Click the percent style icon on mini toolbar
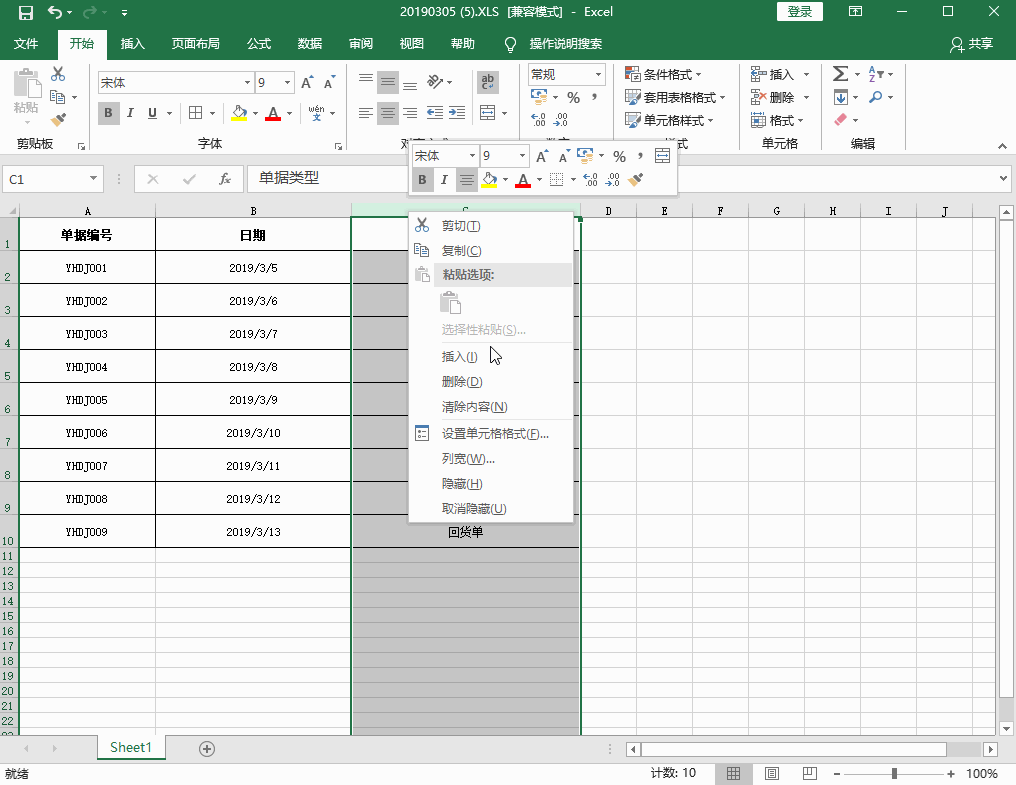Screen dimensions: 1016x785 coord(620,156)
